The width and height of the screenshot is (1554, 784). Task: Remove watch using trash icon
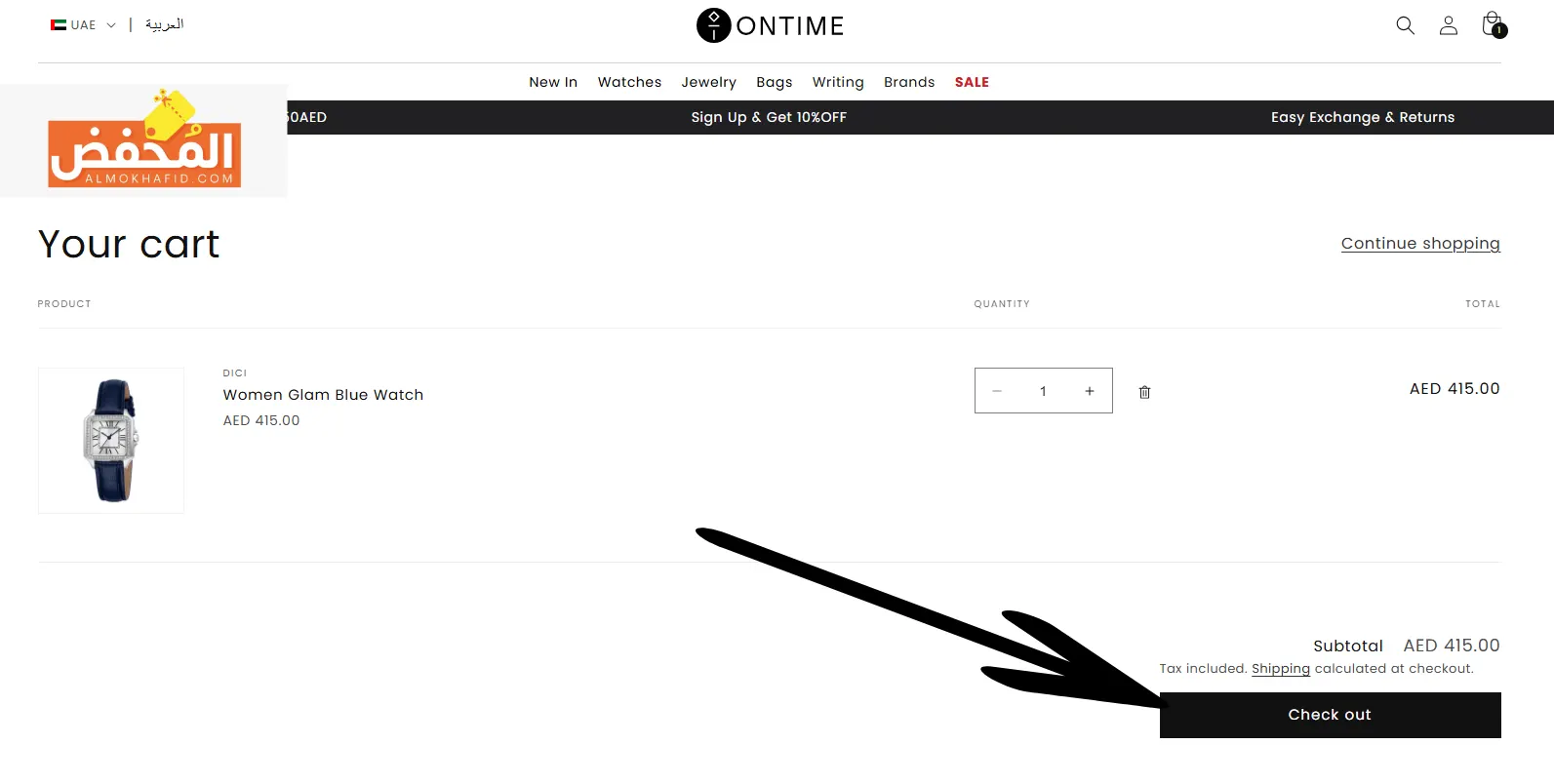1144,392
